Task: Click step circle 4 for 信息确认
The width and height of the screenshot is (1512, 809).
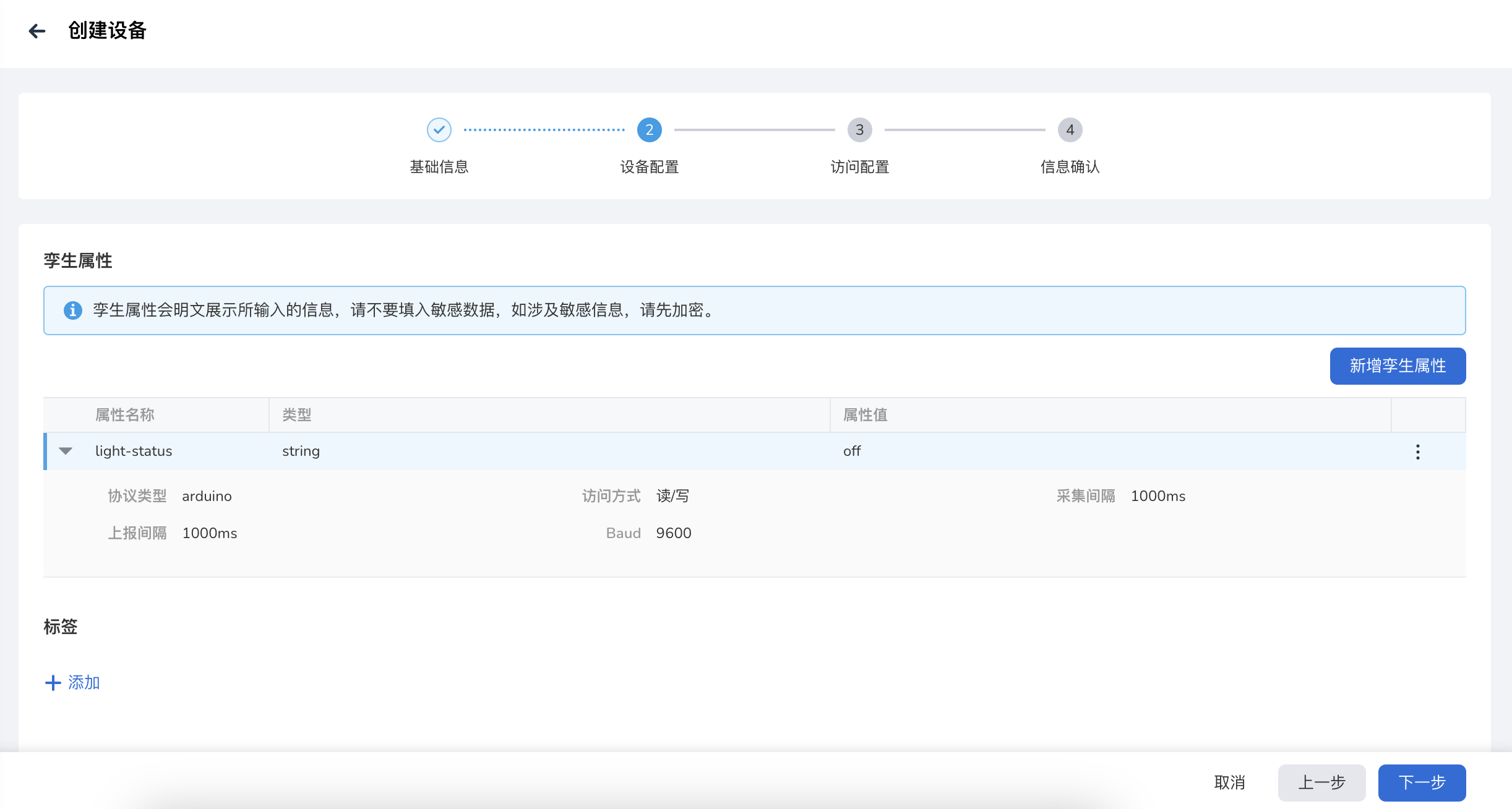Action: point(1070,130)
